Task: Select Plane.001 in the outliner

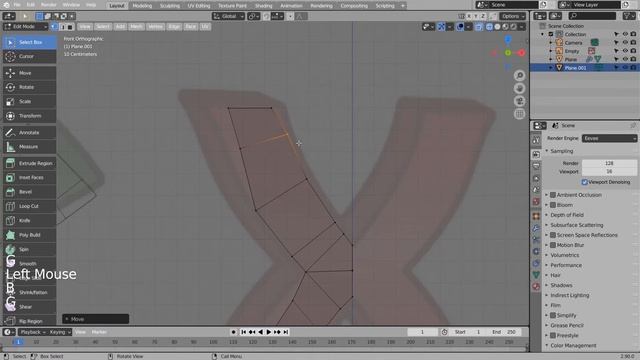Action: pyautogui.click(x=576, y=68)
